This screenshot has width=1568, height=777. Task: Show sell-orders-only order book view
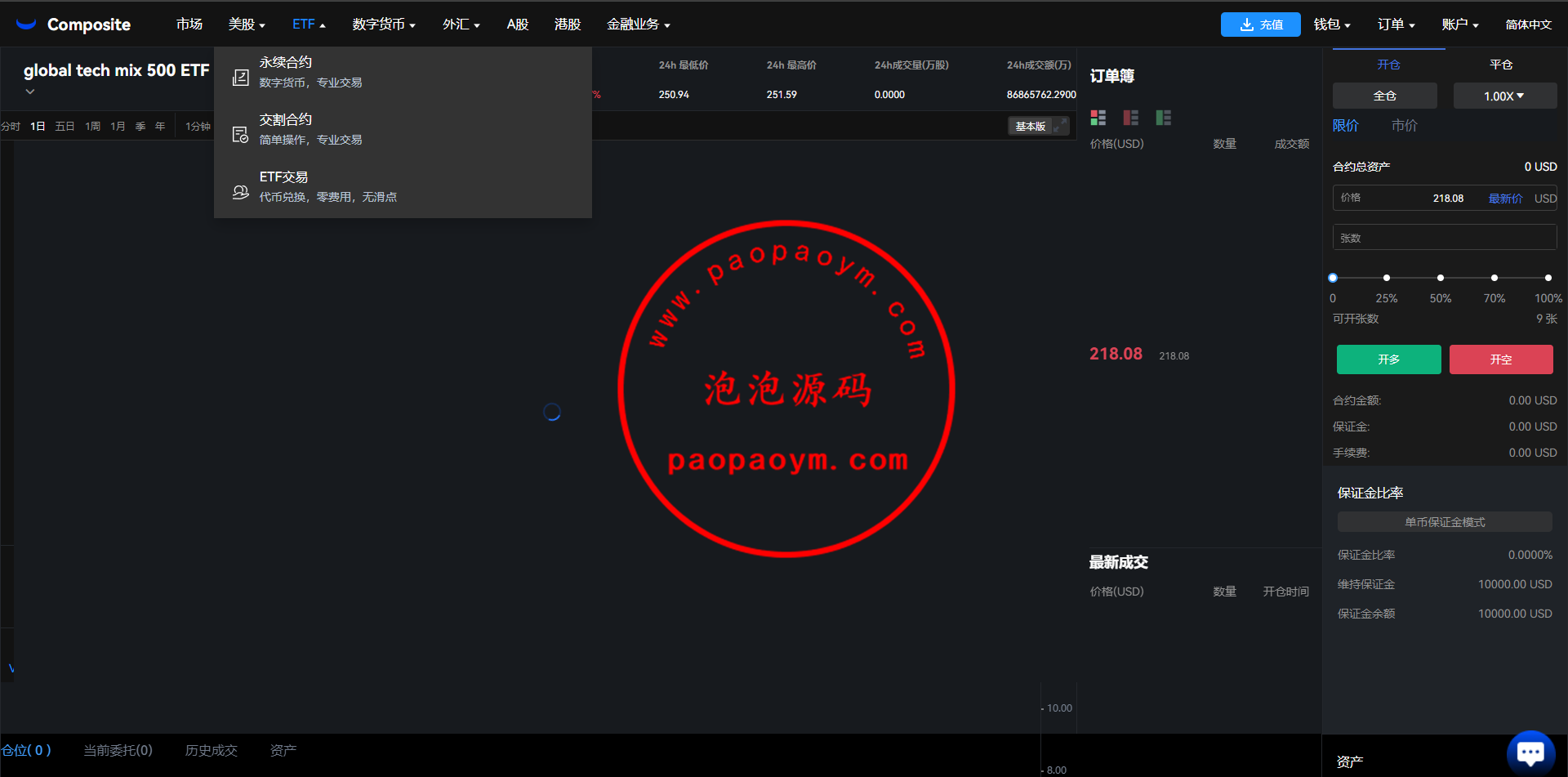[x=1130, y=118]
